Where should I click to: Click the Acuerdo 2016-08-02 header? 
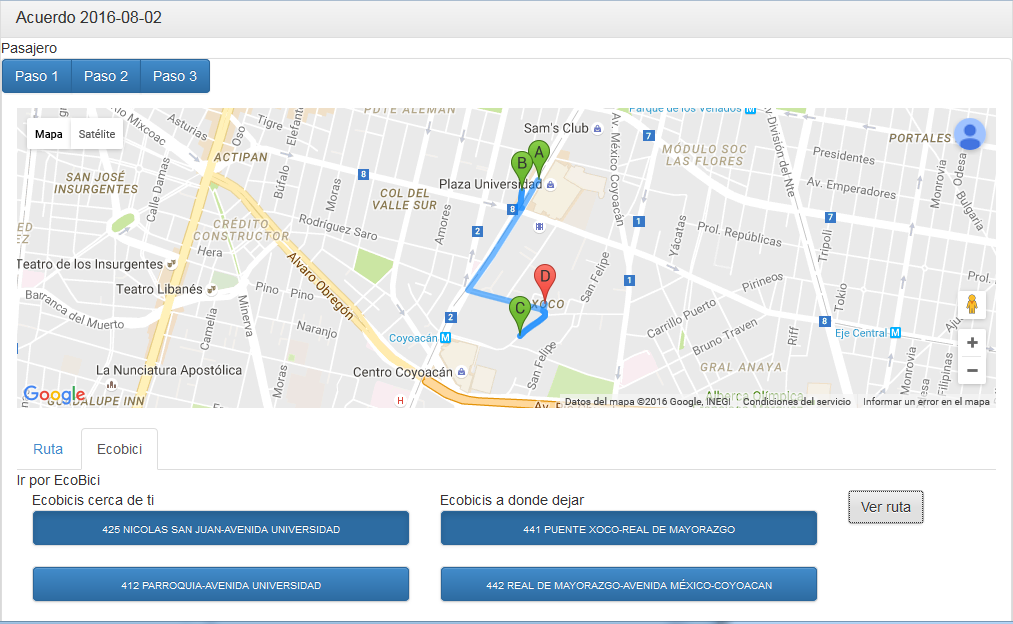(x=89, y=17)
